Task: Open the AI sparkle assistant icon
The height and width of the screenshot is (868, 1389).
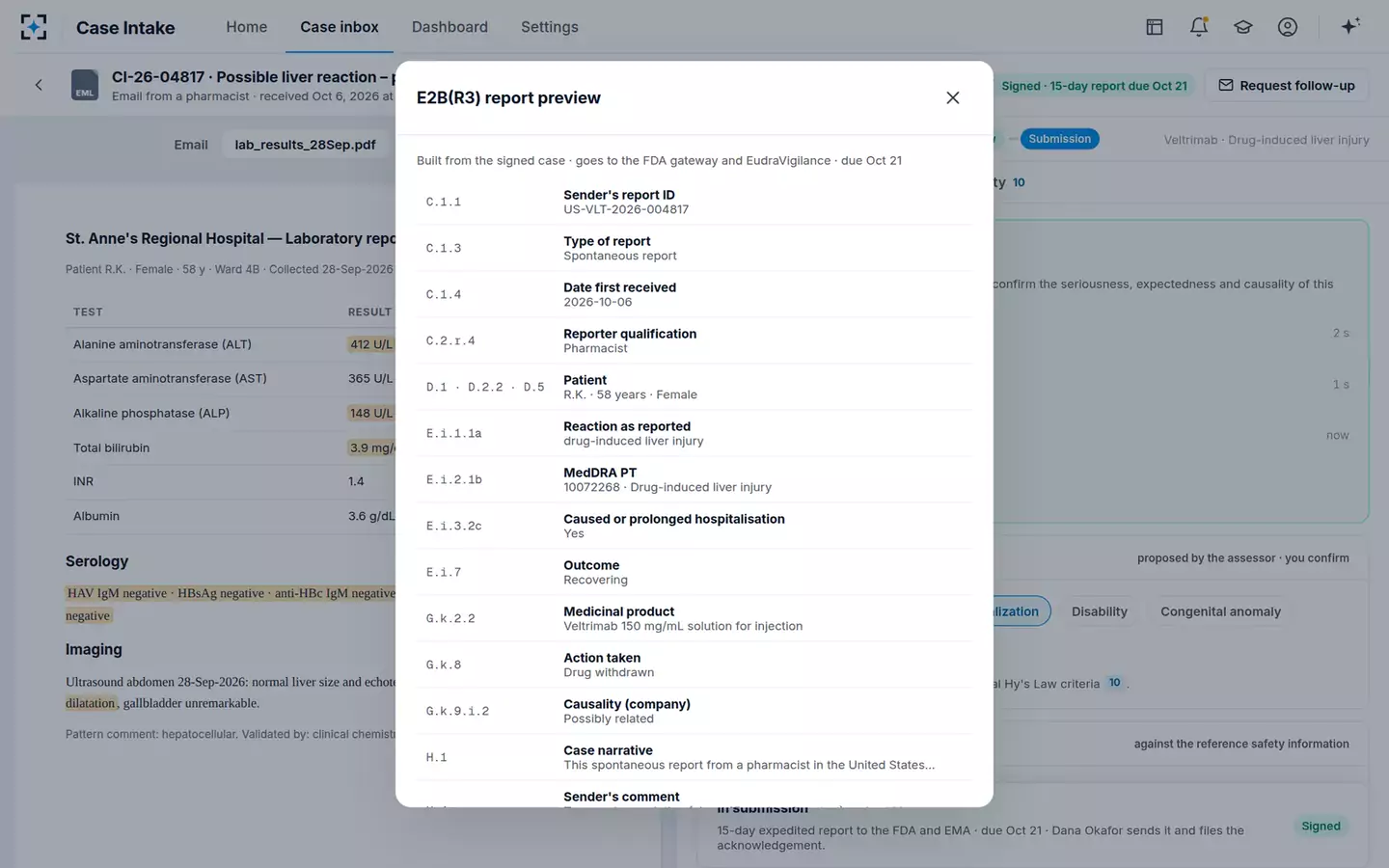Action: point(1350,27)
